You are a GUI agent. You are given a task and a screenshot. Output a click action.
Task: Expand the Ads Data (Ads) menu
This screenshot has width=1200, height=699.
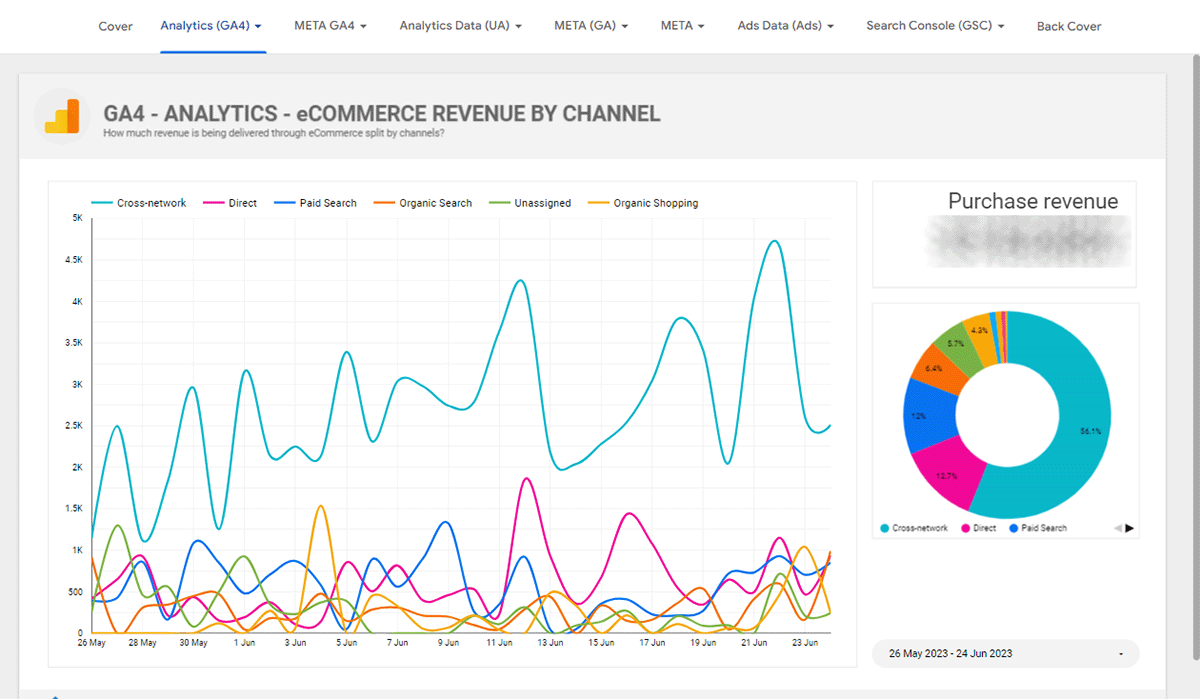tap(786, 25)
